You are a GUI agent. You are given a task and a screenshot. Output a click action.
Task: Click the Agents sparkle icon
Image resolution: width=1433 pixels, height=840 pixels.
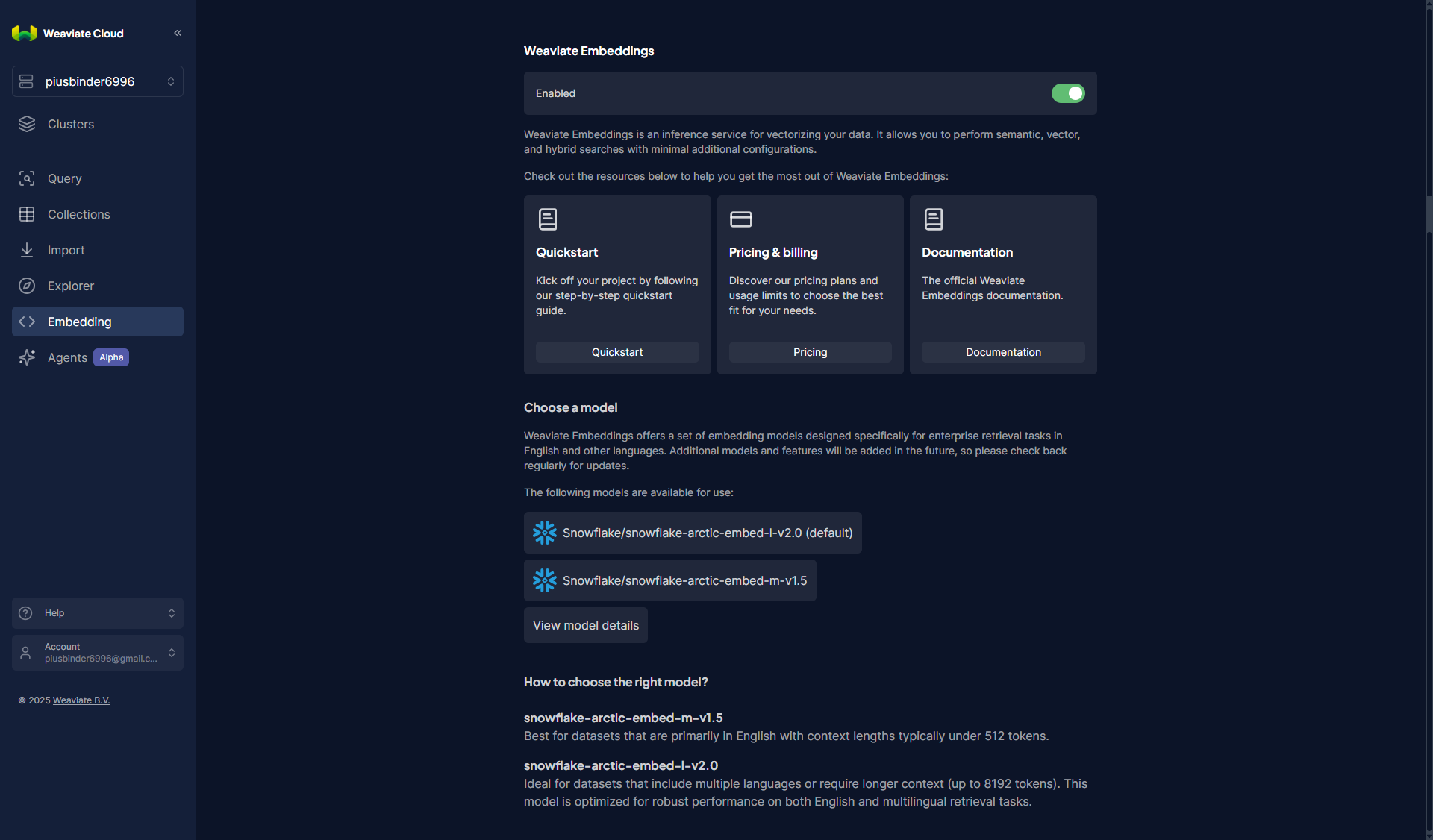(x=27, y=357)
